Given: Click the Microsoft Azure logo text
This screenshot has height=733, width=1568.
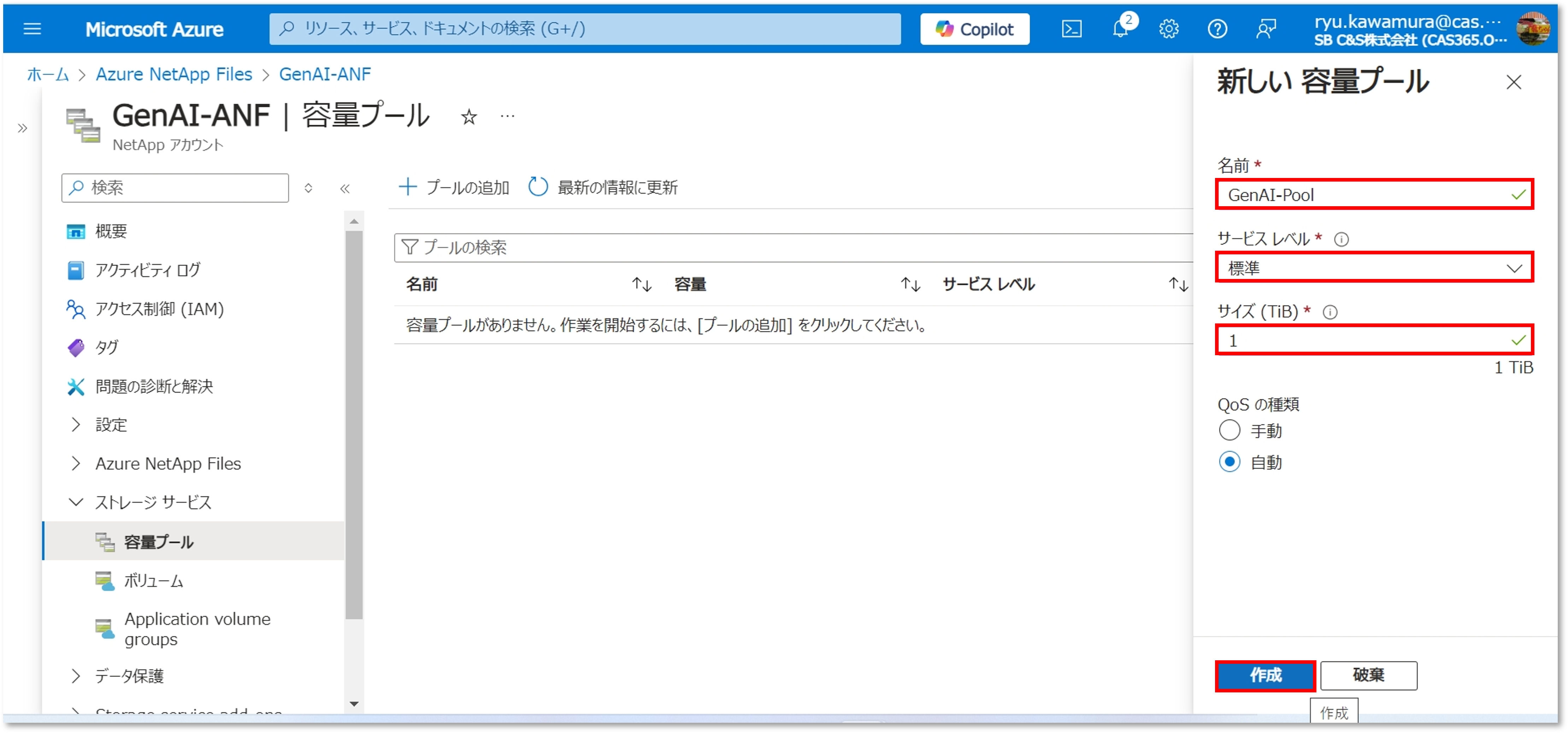Looking at the screenshot, I should [x=154, y=29].
